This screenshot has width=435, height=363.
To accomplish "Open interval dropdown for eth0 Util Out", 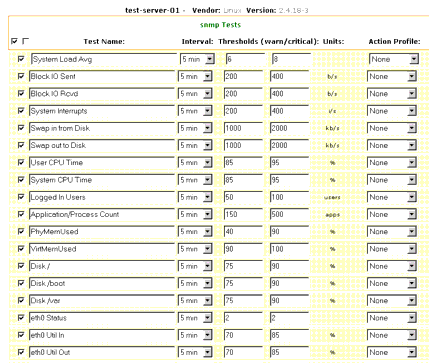I will 195,353.
